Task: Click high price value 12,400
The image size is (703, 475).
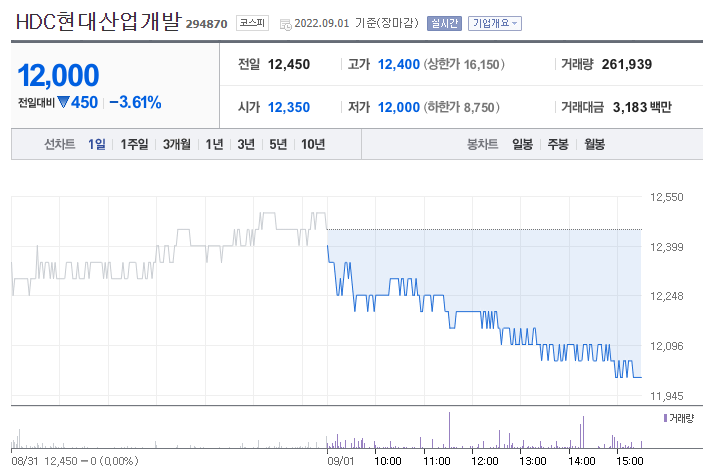Action: tap(399, 64)
